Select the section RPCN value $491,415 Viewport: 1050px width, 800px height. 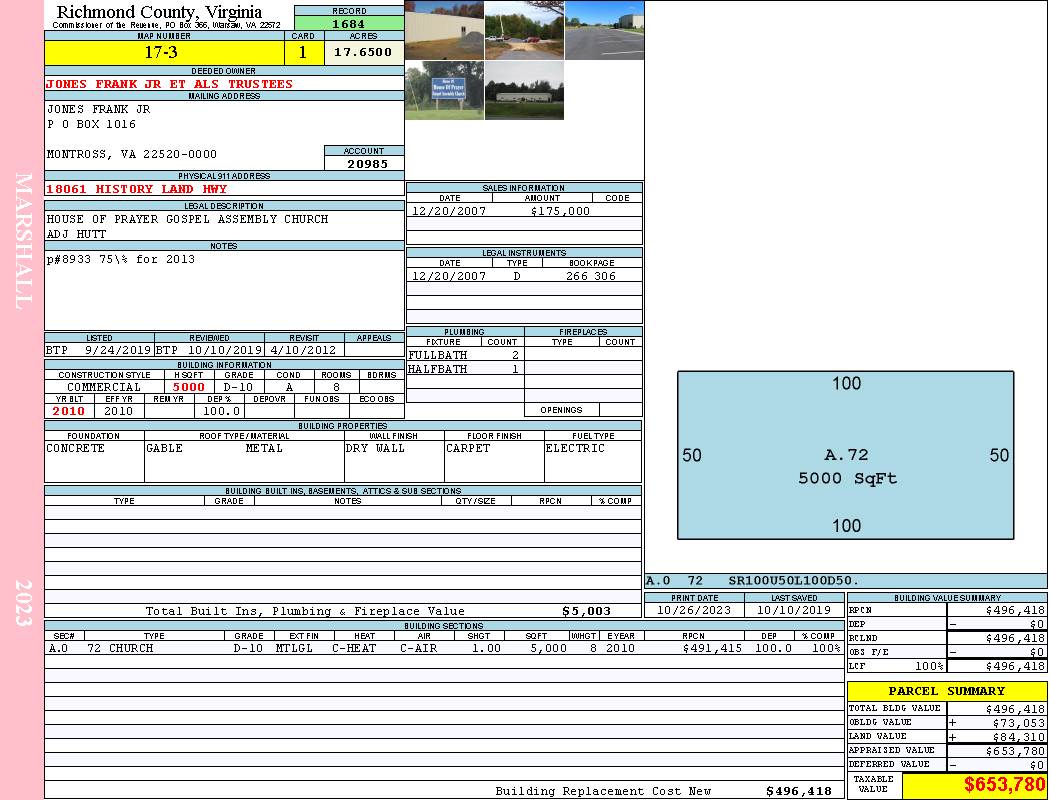tap(712, 648)
